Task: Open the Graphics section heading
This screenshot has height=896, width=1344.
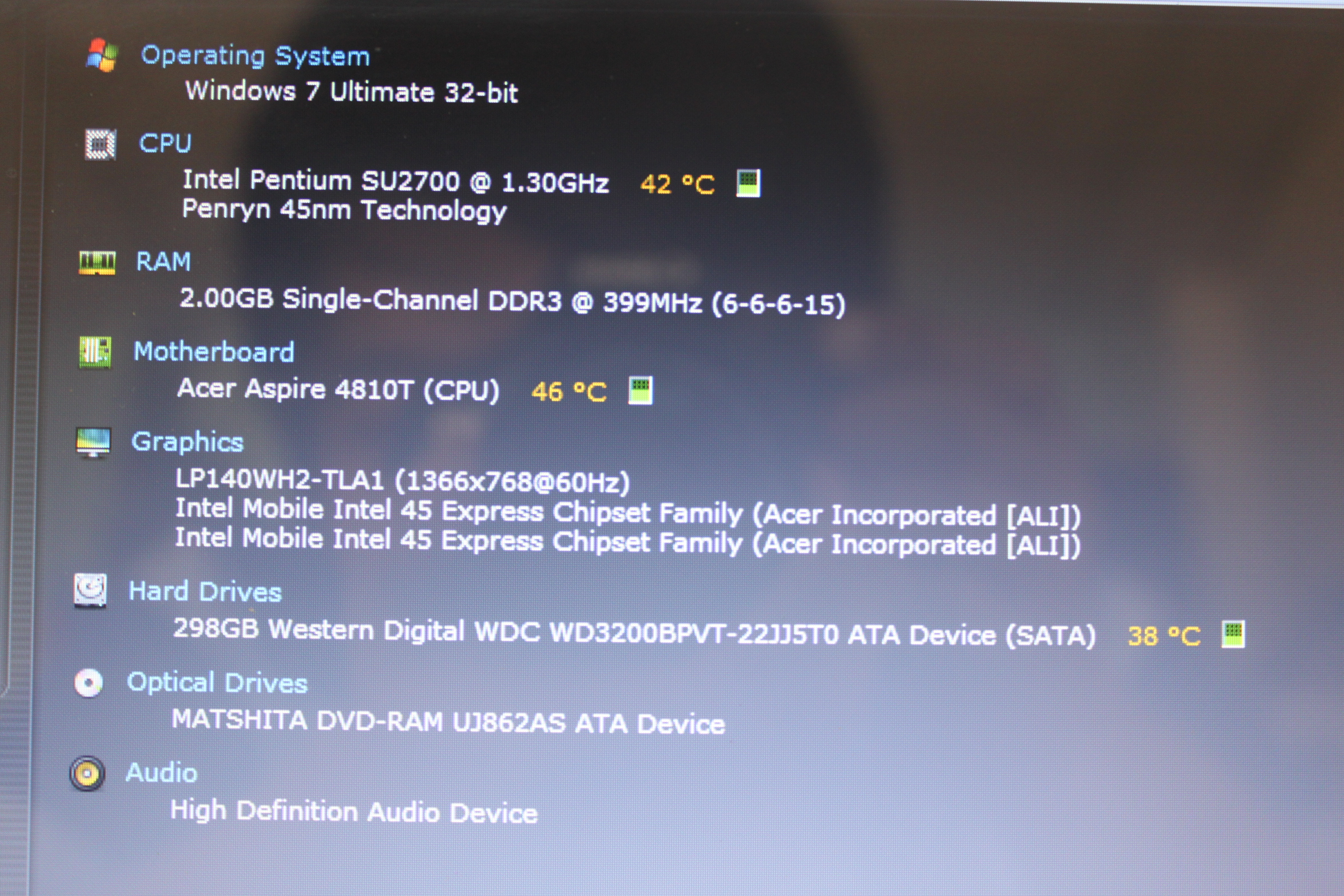Action: (187, 443)
